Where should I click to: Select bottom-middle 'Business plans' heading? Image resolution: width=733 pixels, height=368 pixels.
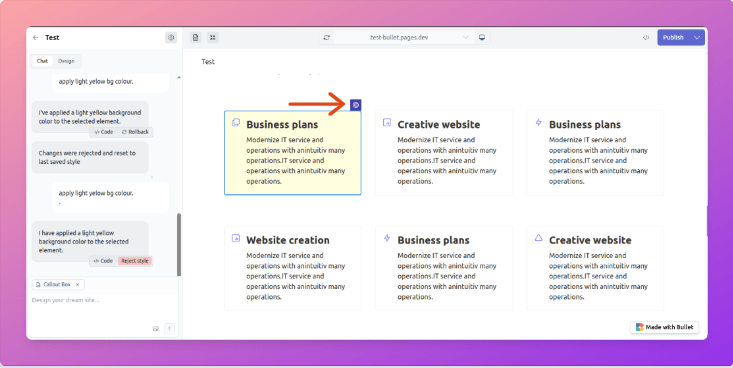point(433,240)
